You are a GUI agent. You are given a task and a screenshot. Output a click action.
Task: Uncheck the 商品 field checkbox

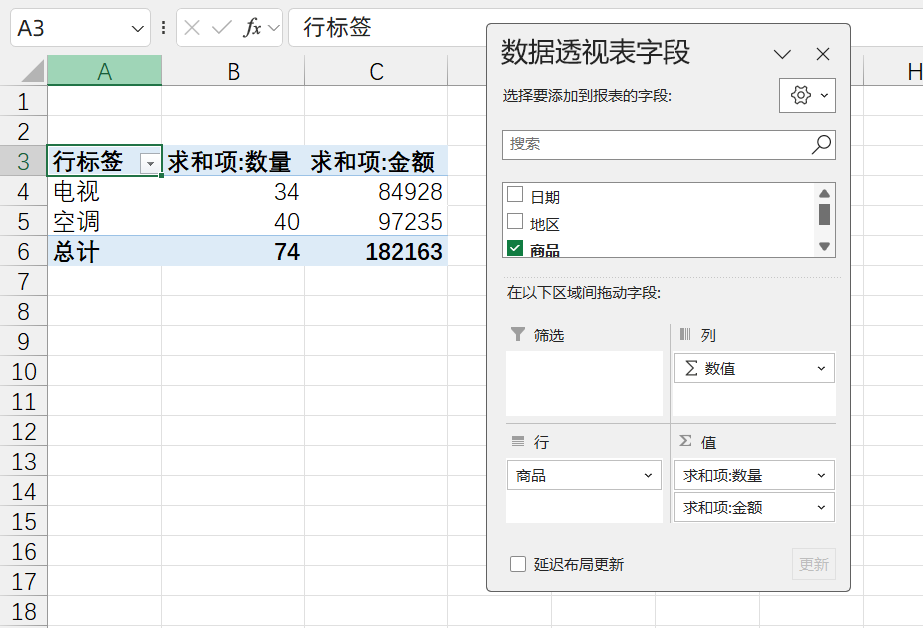pyautogui.click(x=515, y=248)
